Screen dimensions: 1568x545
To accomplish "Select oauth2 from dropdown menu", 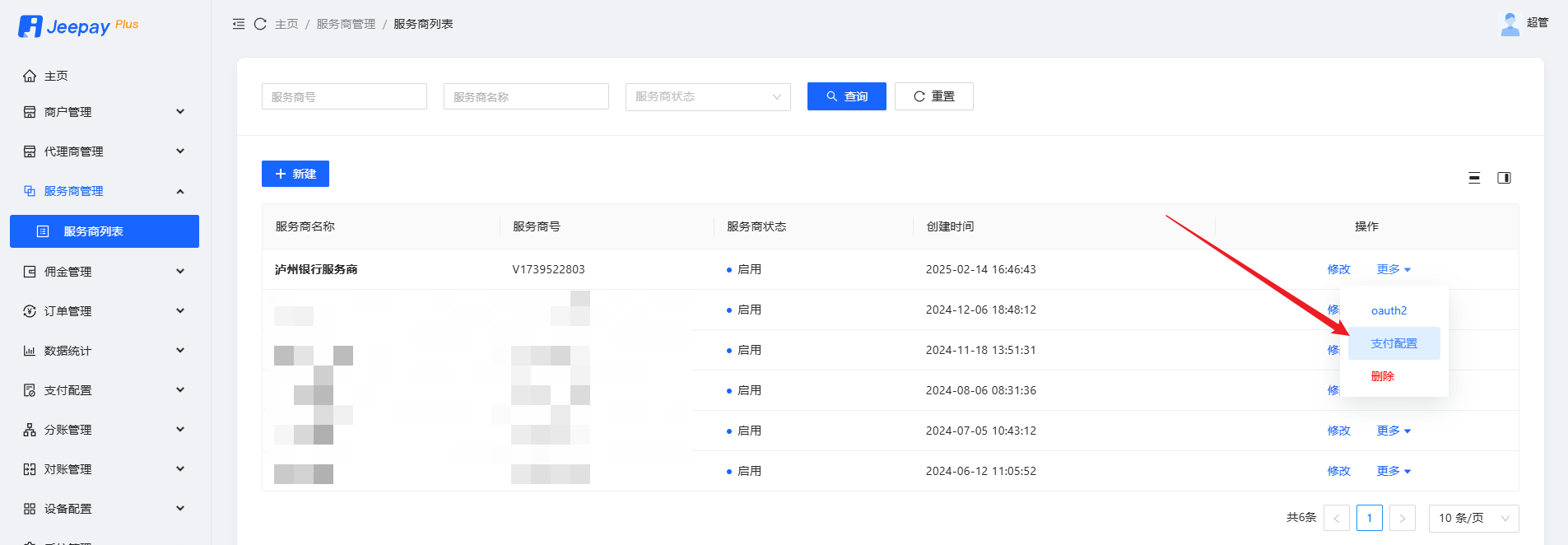I will pyautogui.click(x=1389, y=310).
